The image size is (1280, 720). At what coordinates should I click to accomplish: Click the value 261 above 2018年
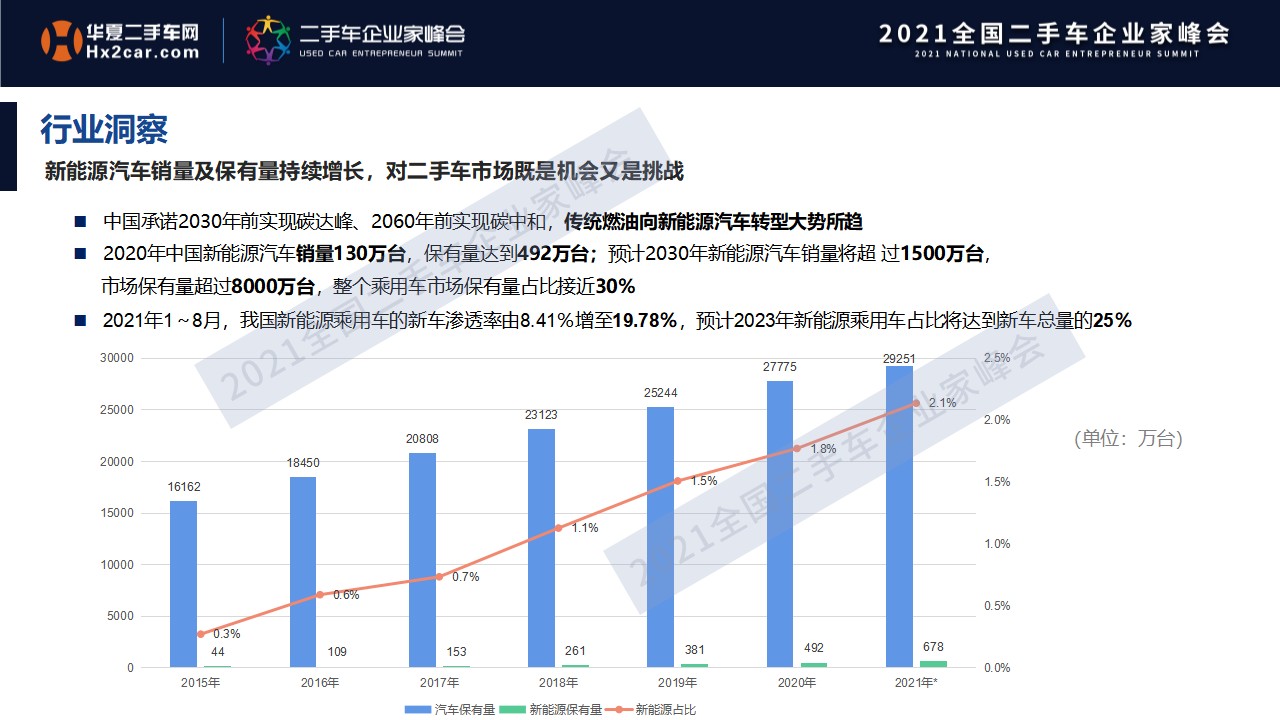(x=575, y=651)
